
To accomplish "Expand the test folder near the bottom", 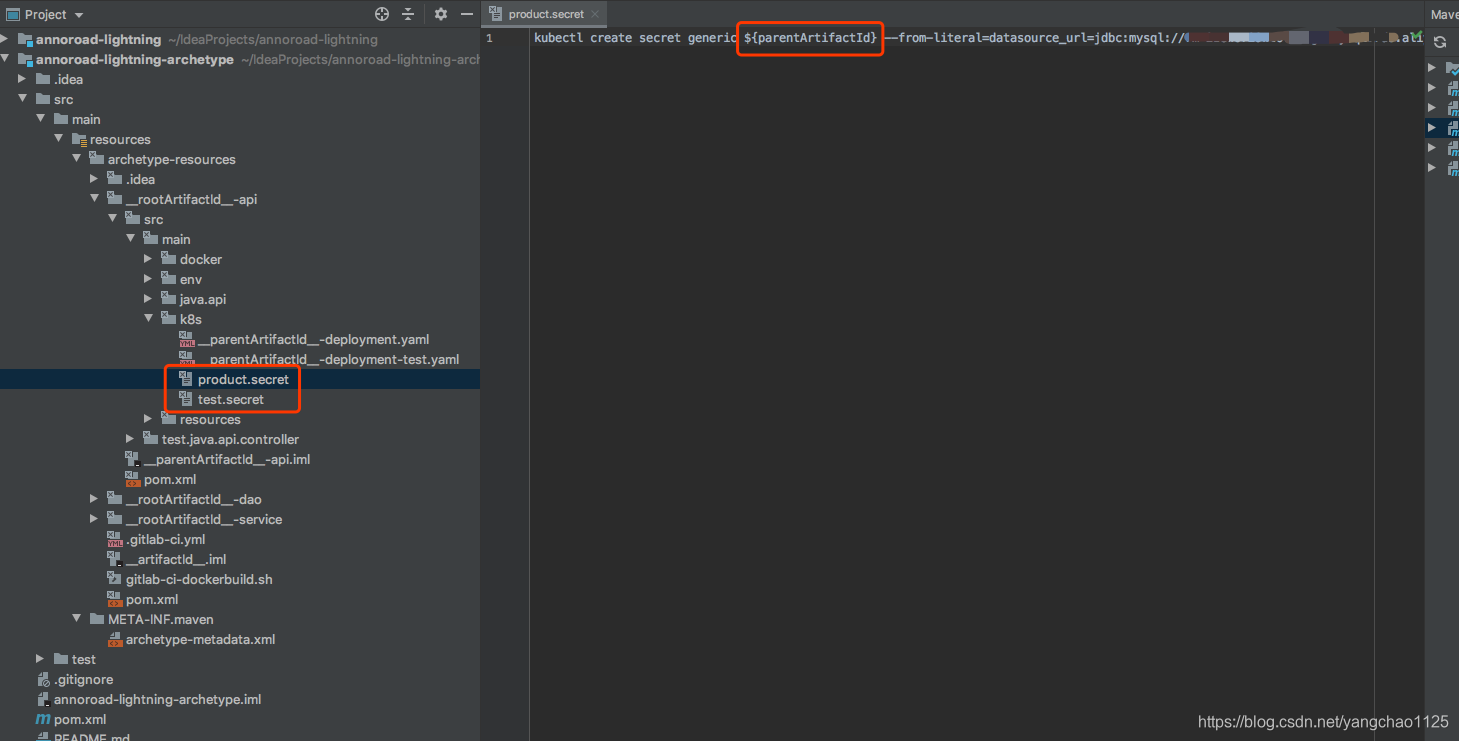I will tap(40, 659).
